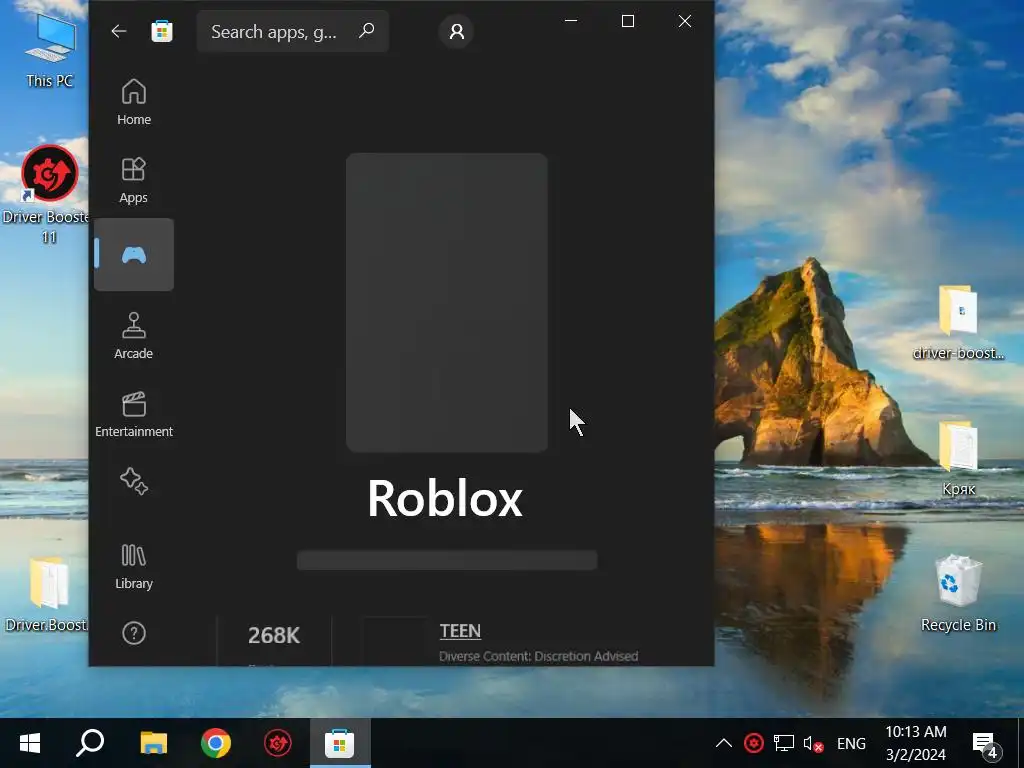The width and height of the screenshot is (1024, 768).
Task: Open Entertainment section in sidebar
Action: point(134,413)
